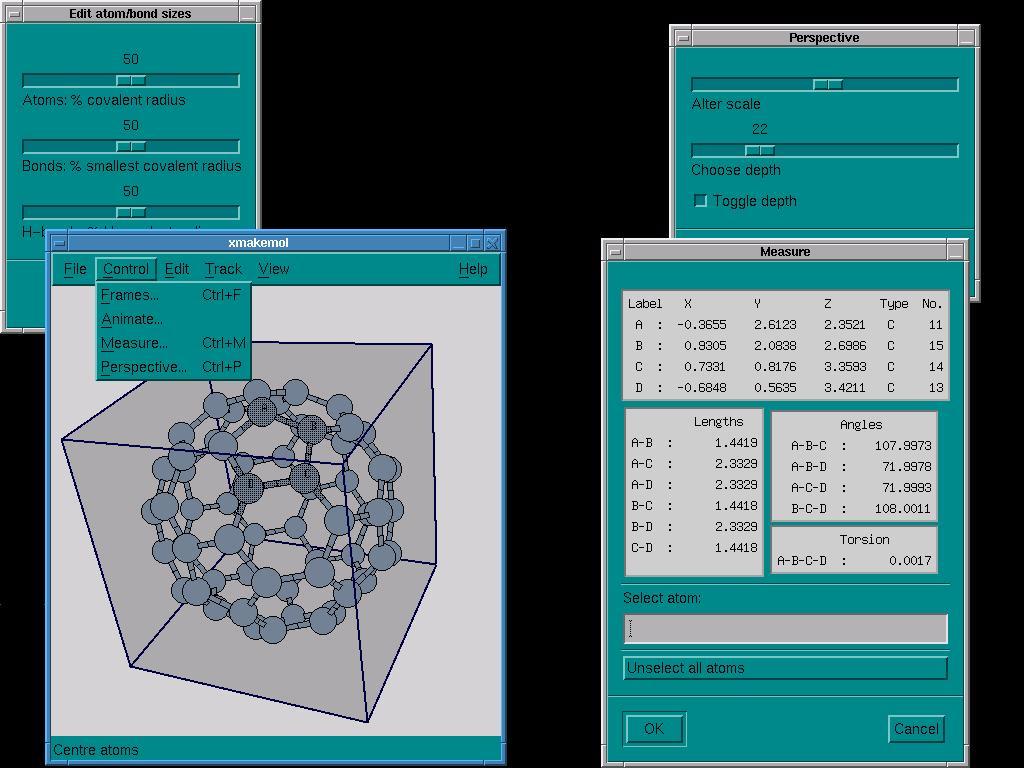
Task: Open the xmakemol window menu icon
Action: 59,243
